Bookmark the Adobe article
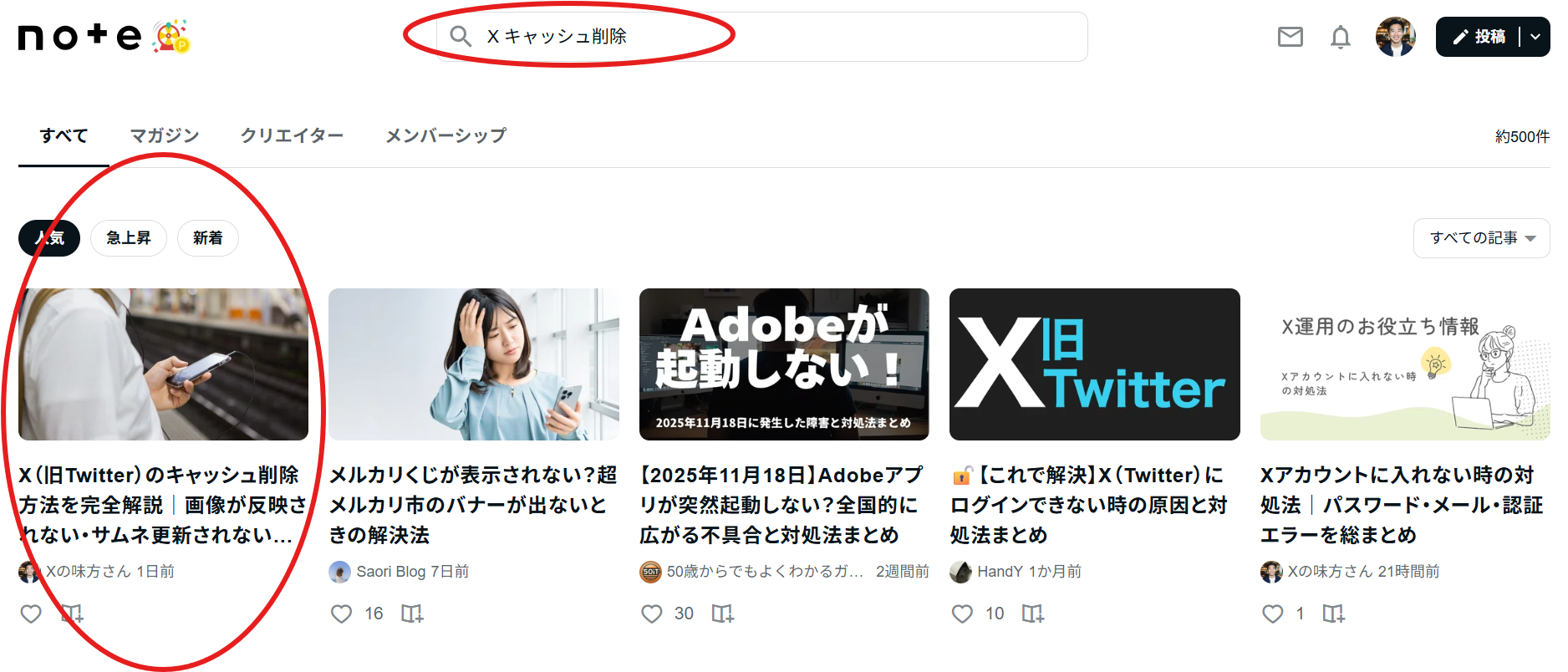The image size is (1568, 672). point(722,613)
